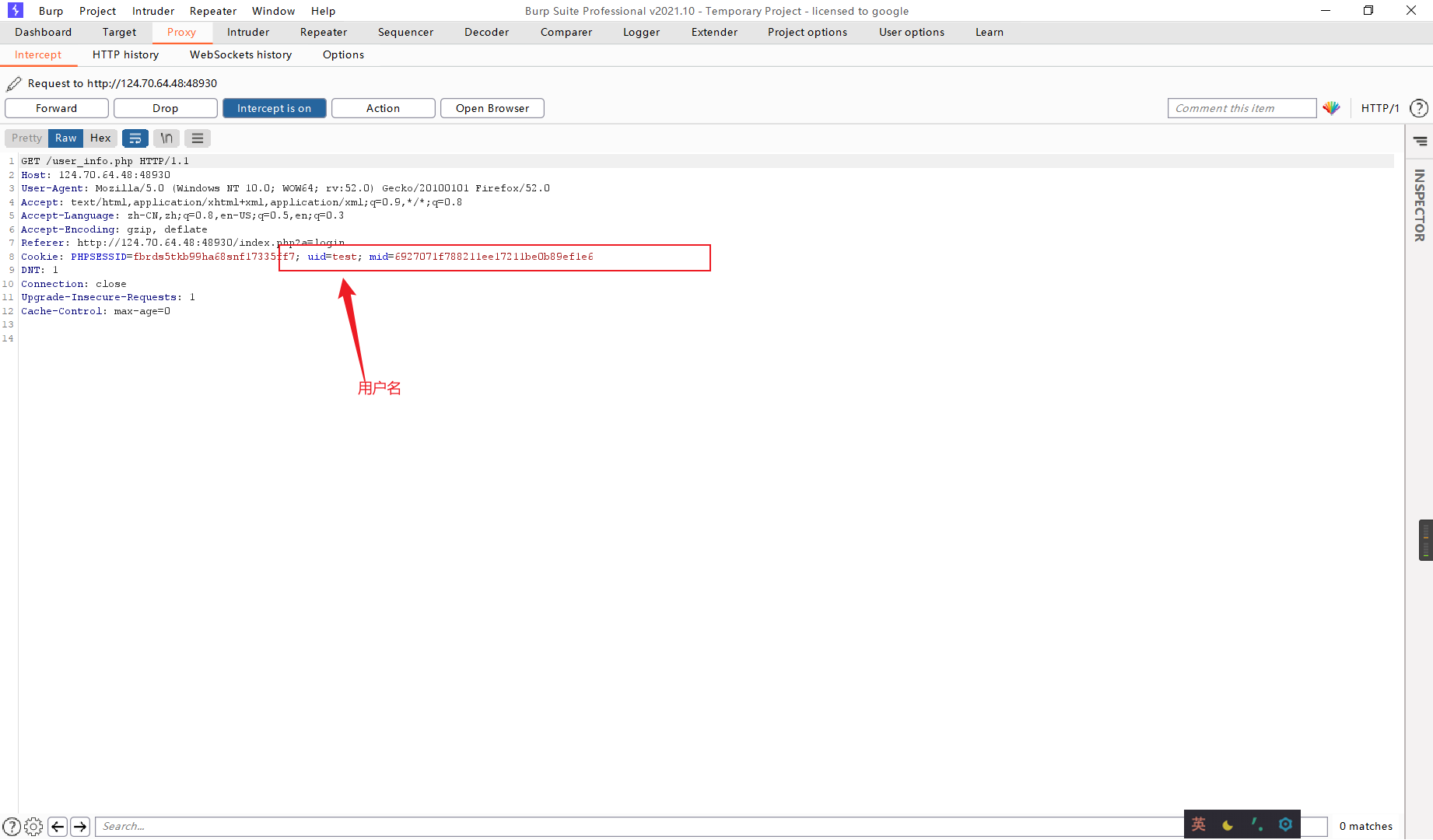This screenshot has height=840, width=1433.
Task: Open the editor hamburger menu icon
Action: [x=198, y=138]
